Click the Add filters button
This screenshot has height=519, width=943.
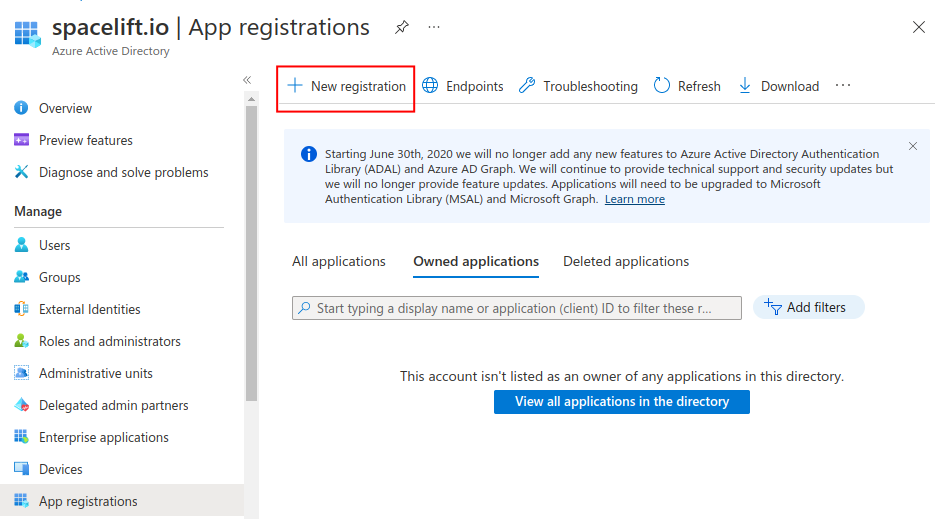[x=808, y=307]
